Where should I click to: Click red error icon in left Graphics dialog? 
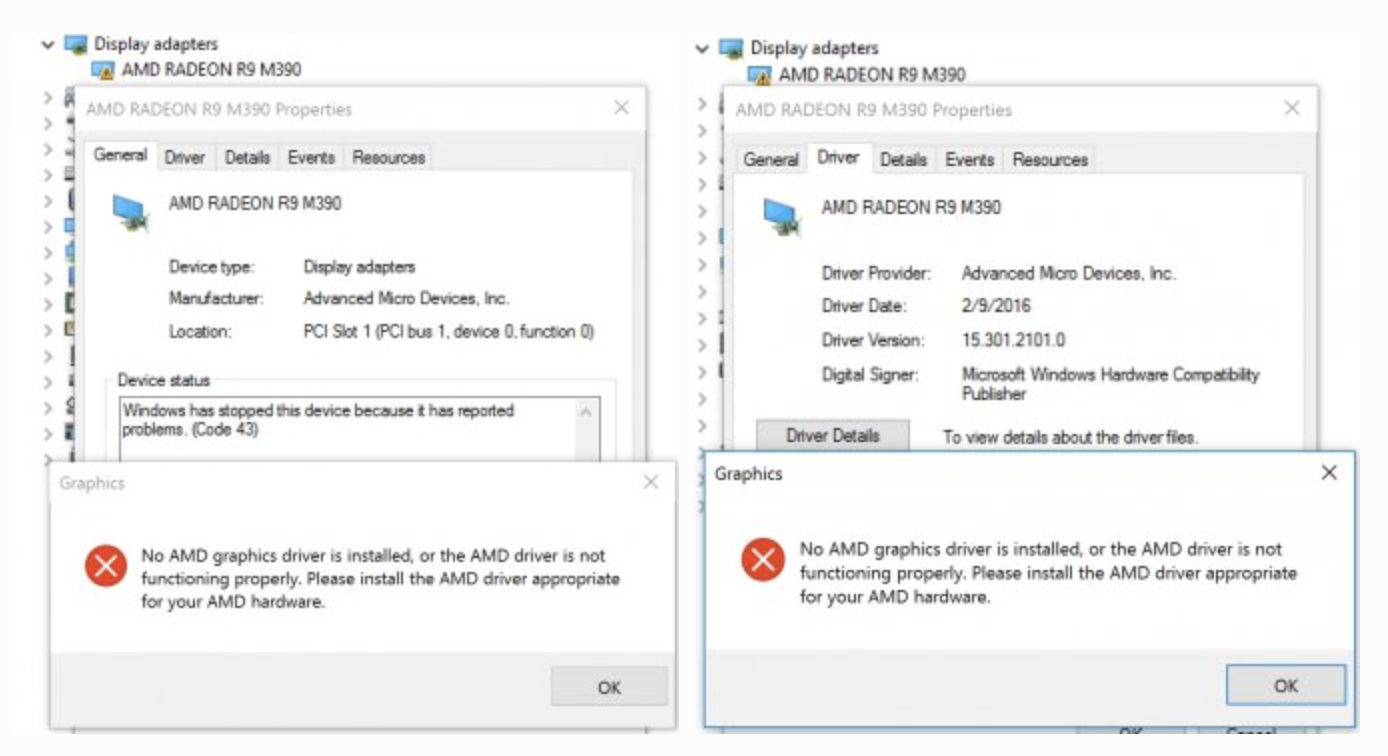tap(106, 567)
